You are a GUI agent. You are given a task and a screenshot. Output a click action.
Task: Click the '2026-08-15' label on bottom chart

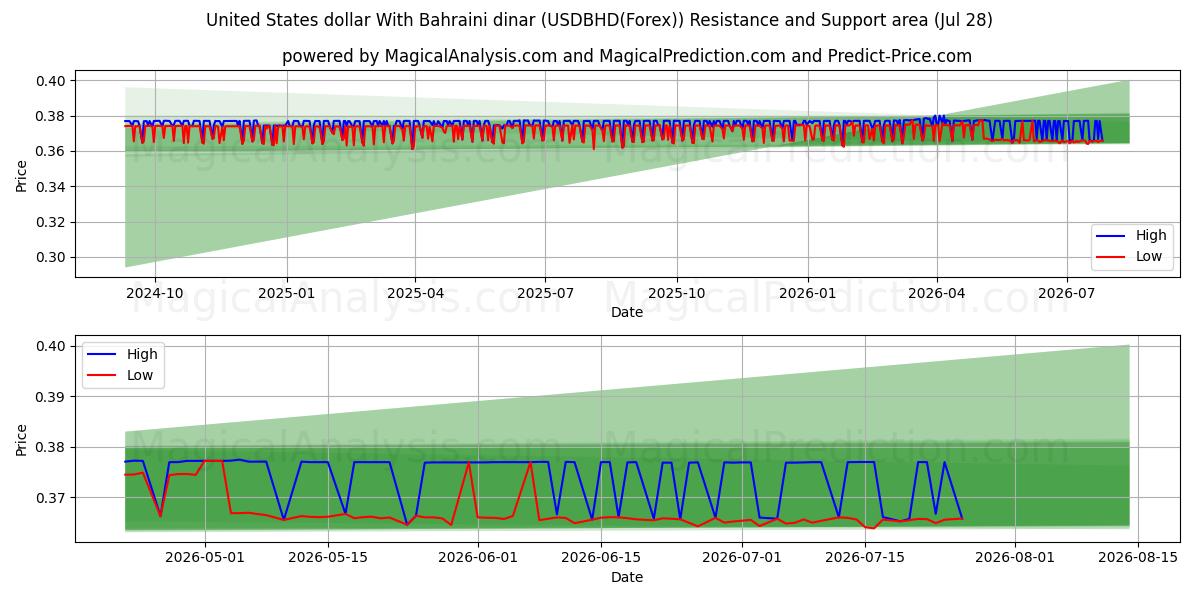coord(1138,559)
